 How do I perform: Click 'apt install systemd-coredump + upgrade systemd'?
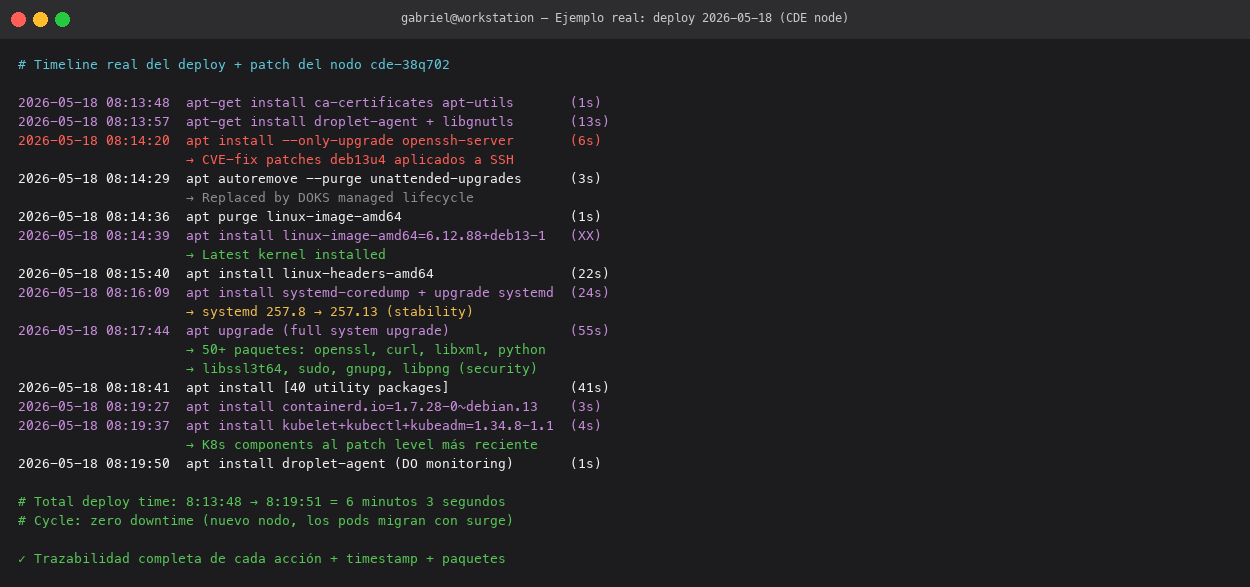point(370,293)
